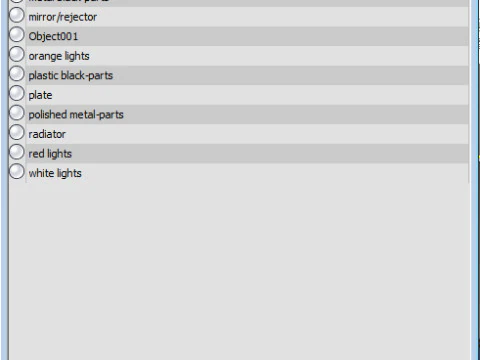Choose the plate entry label

40,95
